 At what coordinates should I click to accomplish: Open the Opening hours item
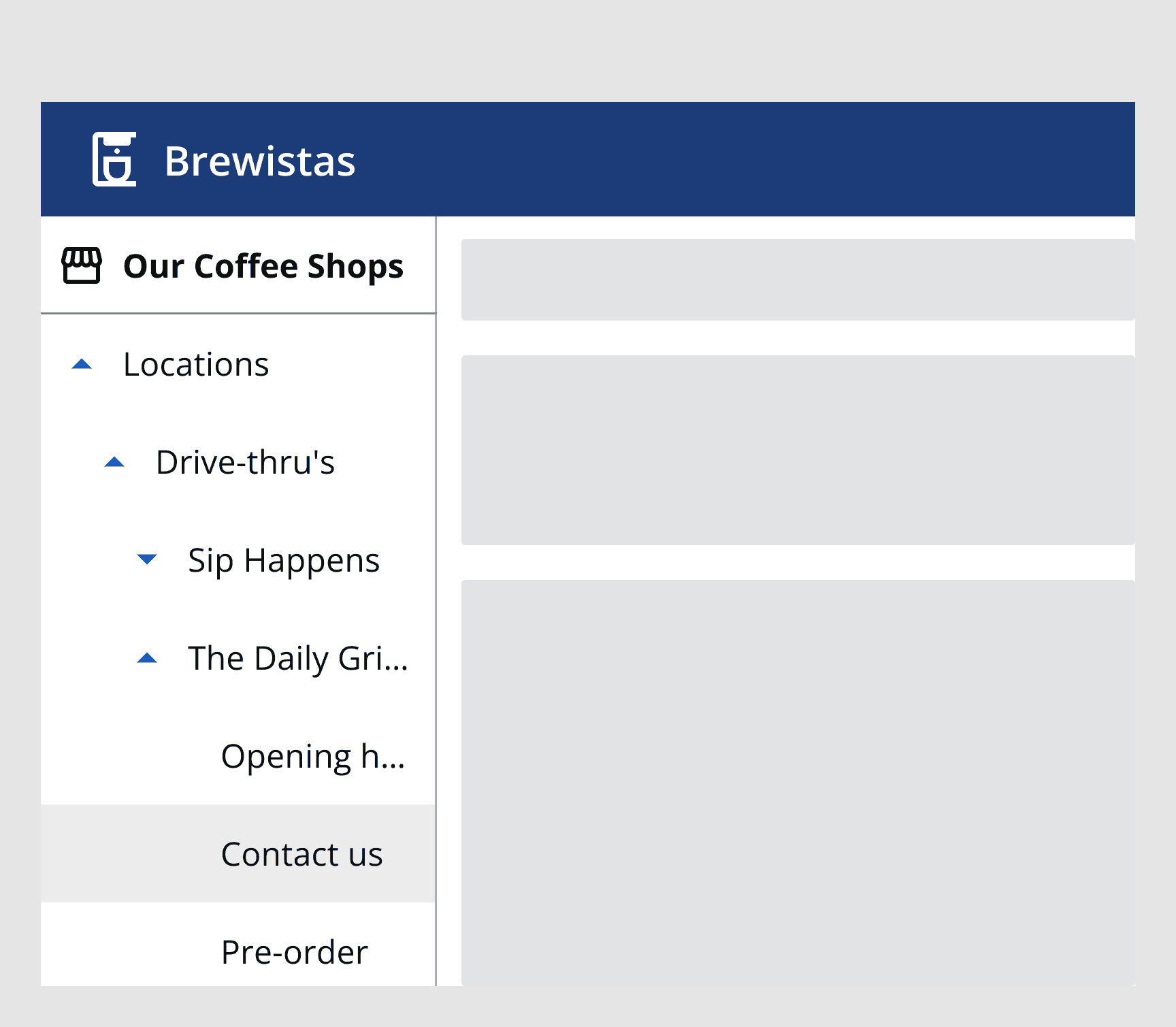[x=312, y=755]
